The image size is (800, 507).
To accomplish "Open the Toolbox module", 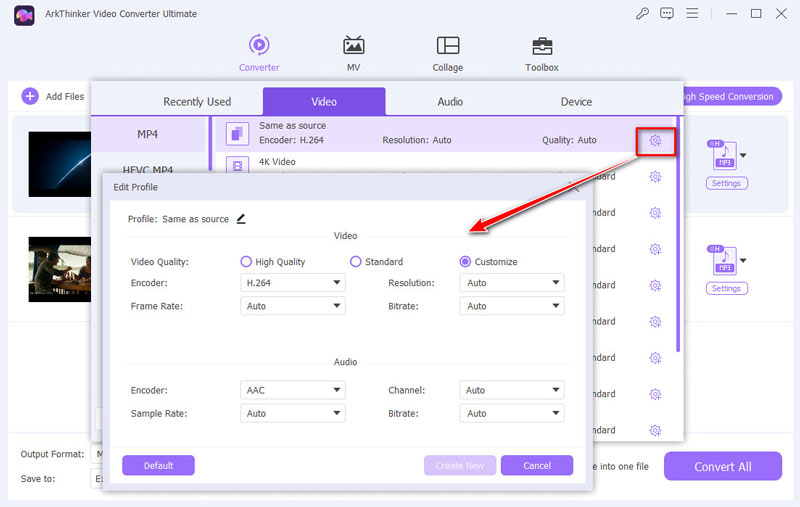I will [x=542, y=53].
